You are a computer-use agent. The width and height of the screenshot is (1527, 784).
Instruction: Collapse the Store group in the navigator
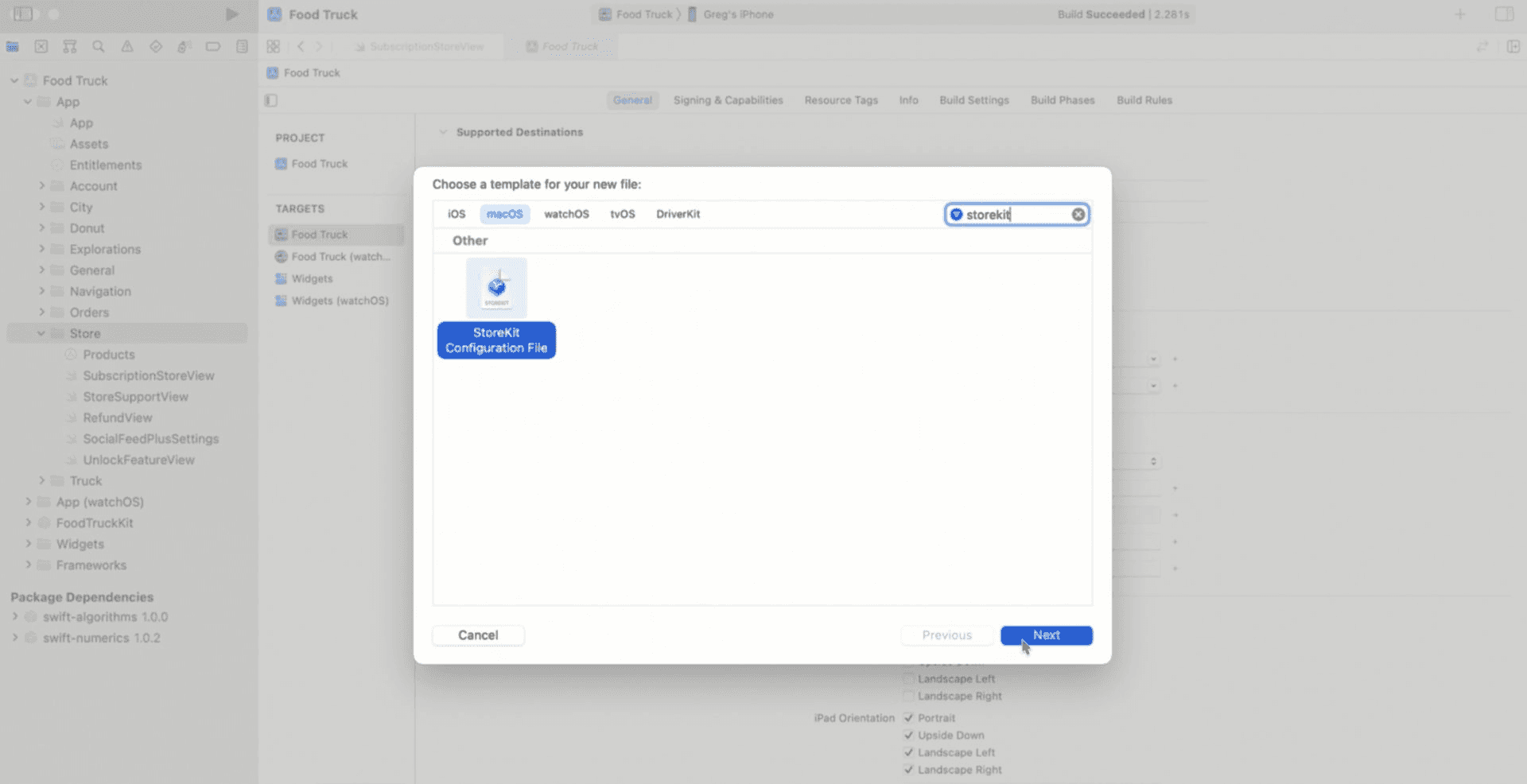(41, 333)
